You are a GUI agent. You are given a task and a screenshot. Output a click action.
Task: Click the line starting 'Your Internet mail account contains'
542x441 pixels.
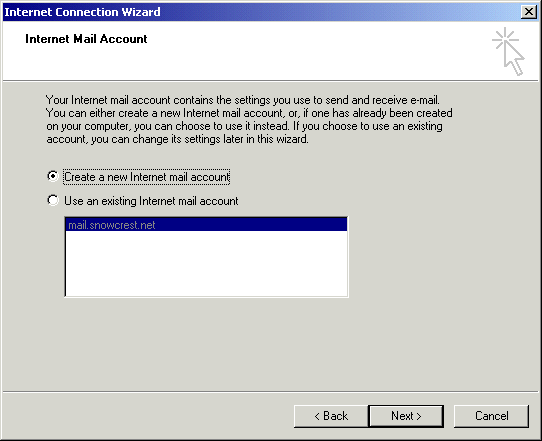[x=243, y=100]
